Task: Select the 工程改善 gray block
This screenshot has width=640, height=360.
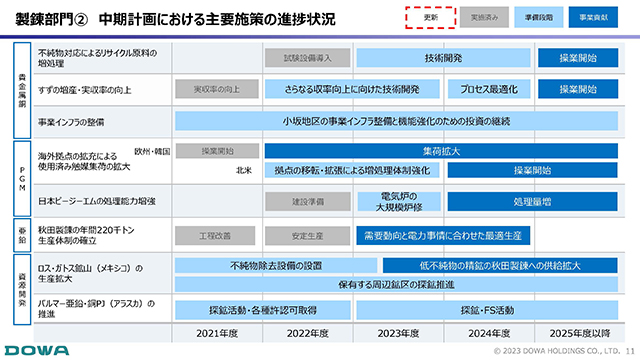Action: (215, 236)
